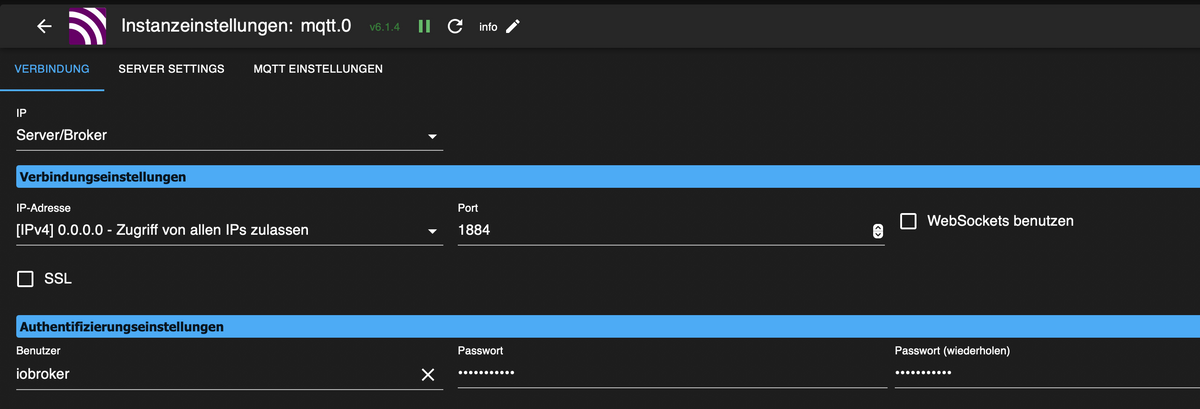This screenshot has height=409, width=1200.
Task: Restart the instance with reload icon
Action: pyautogui.click(x=455, y=26)
